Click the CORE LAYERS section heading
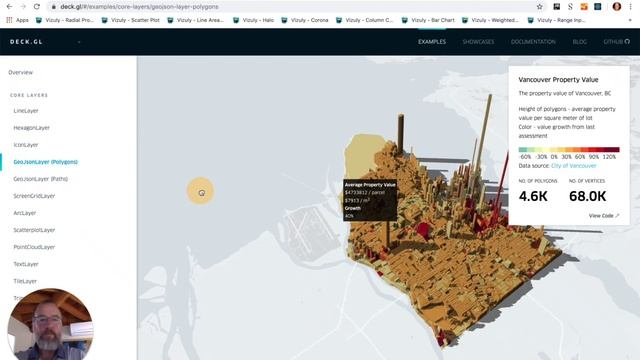Screen dimensions: 640x360 pyautogui.click(x=29, y=95)
